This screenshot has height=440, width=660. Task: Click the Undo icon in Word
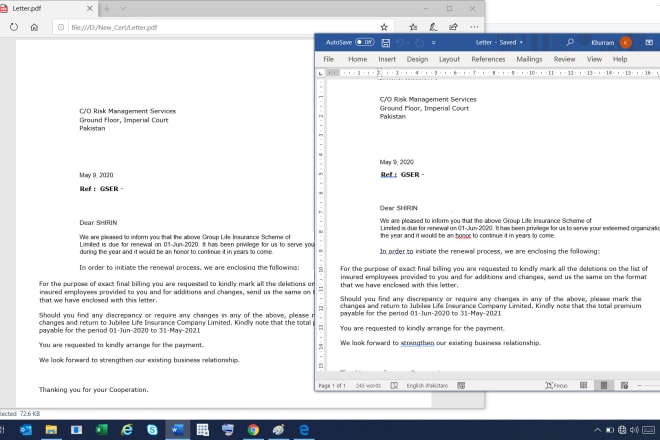pyautogui.click(x=401, y=43)
